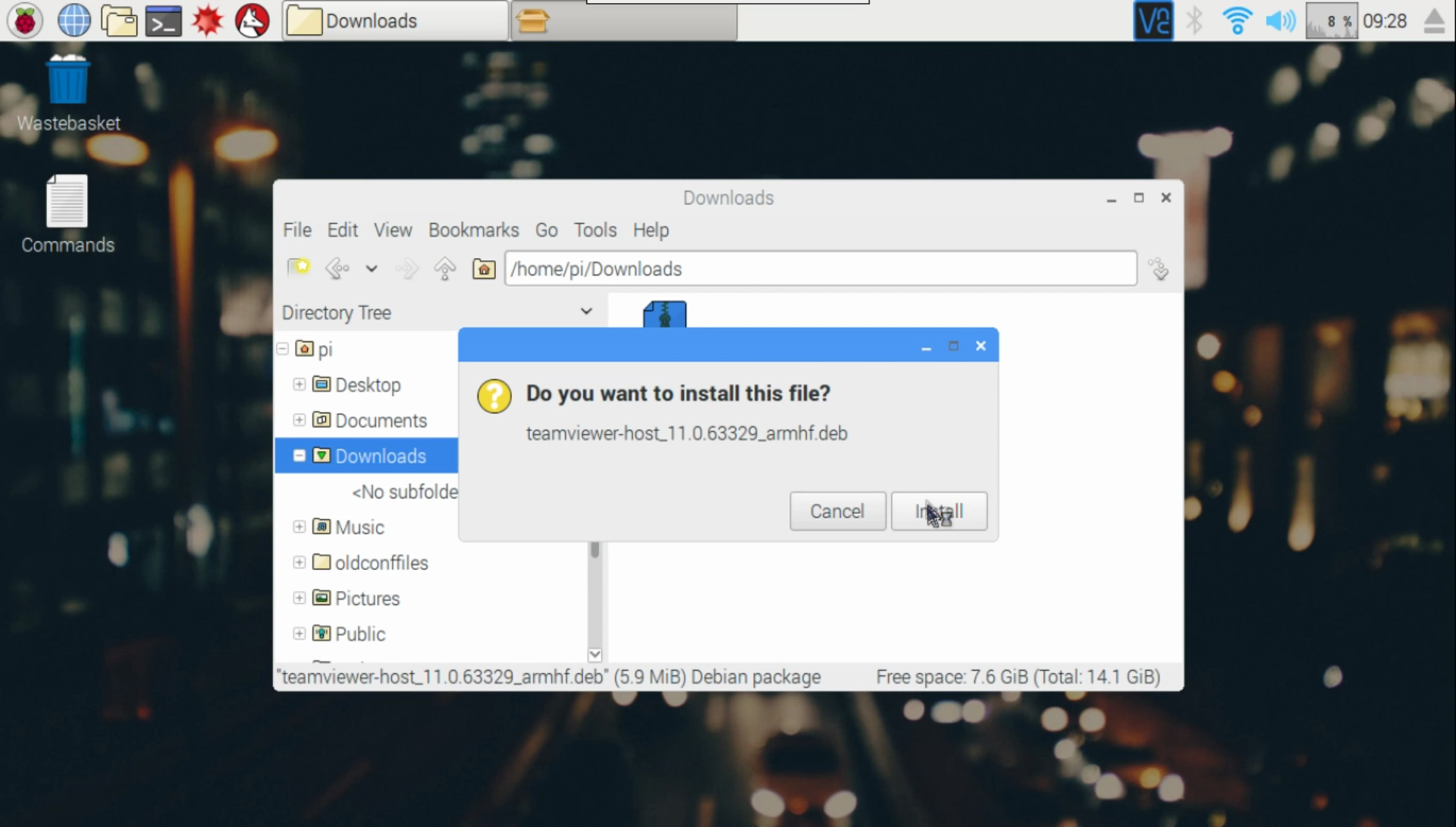Click the Free space status bar text
The width and height of the screenshot is (1456, 827).
pyautogui.click(x=1018, y=677)
